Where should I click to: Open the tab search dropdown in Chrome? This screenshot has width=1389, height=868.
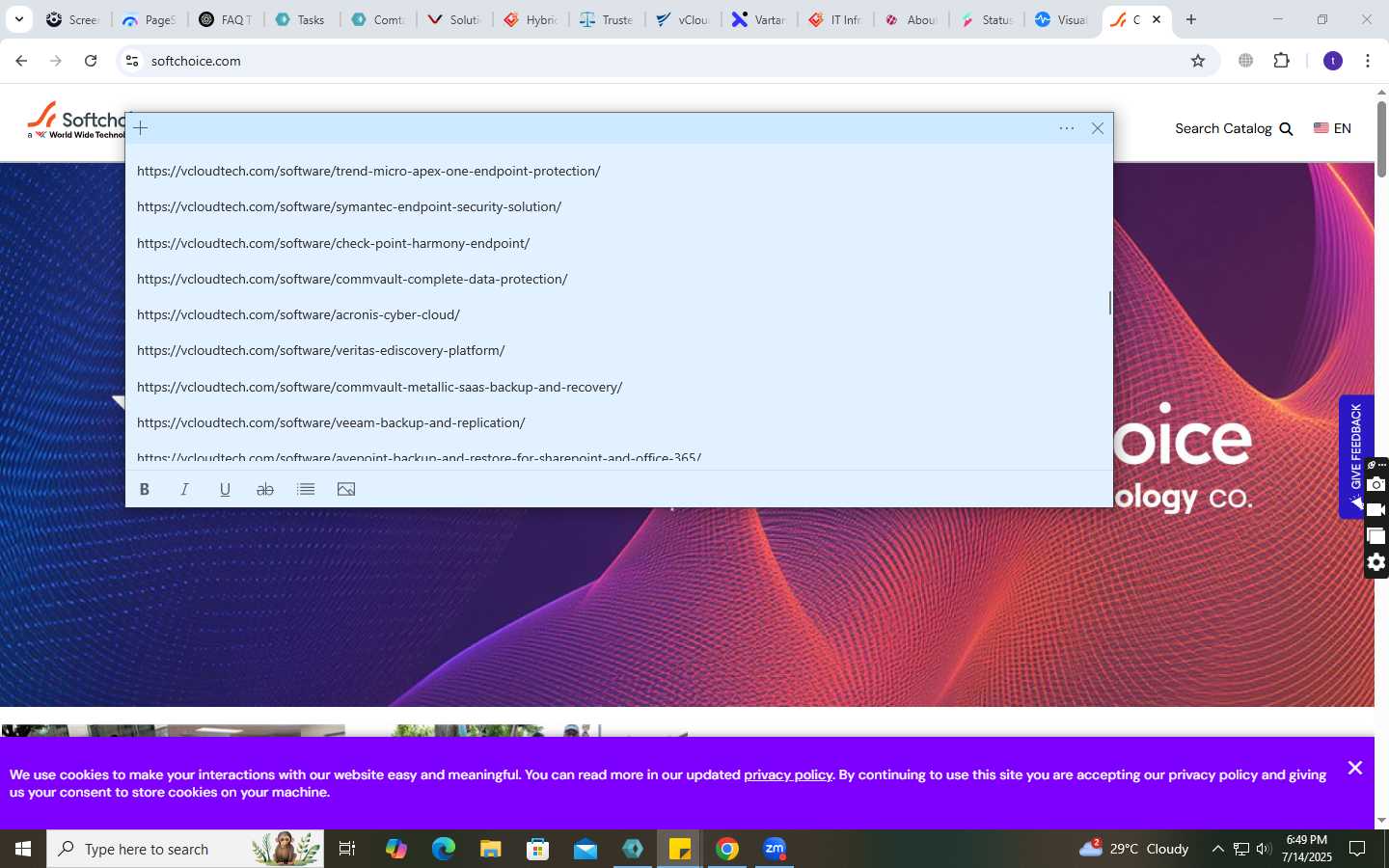pyautogui.click(x=18, y=19)
